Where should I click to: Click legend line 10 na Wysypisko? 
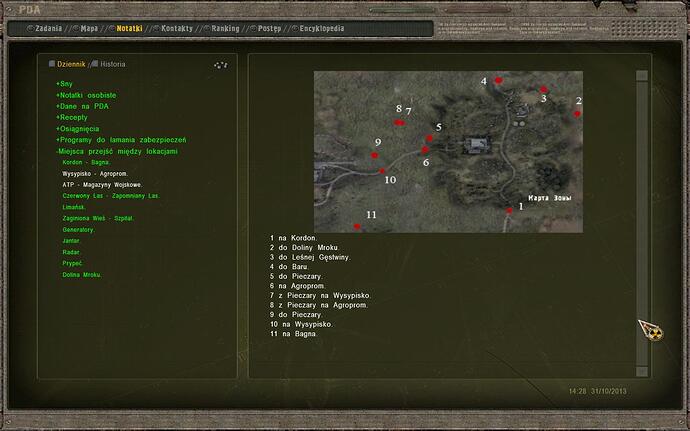click(301, 324)
